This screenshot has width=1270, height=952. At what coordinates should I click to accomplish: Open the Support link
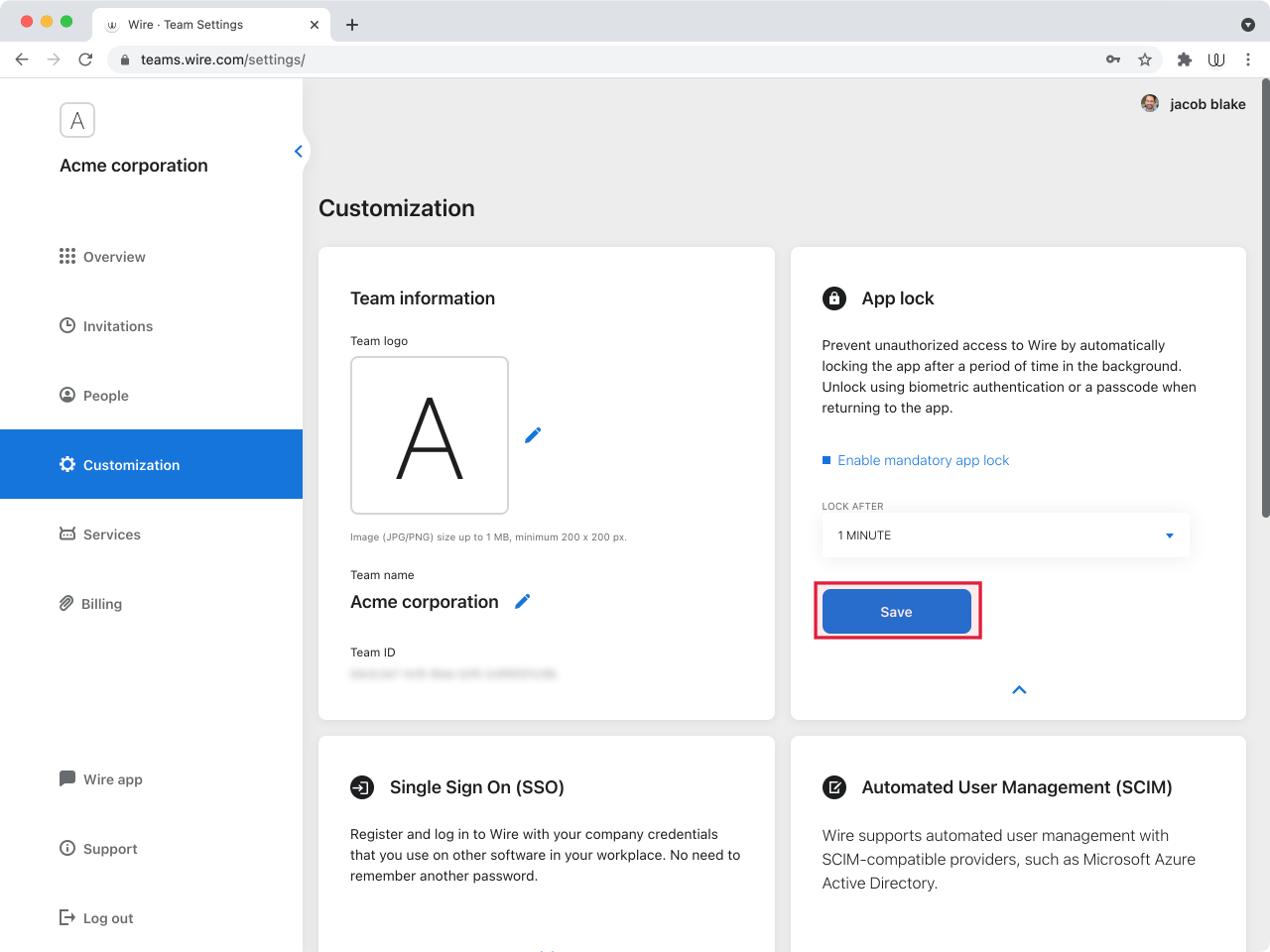pos(110,849)
